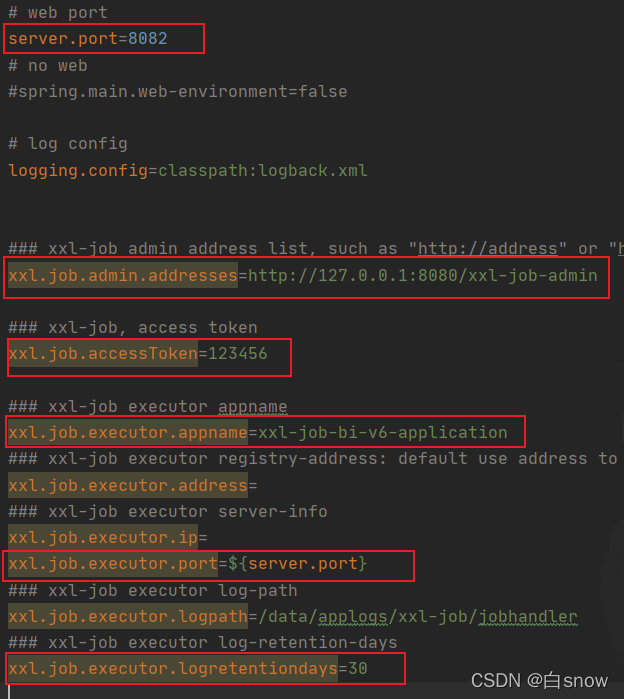Open the http://address link in the comment
Screen dimensions: 624x699
coord(488,248)
